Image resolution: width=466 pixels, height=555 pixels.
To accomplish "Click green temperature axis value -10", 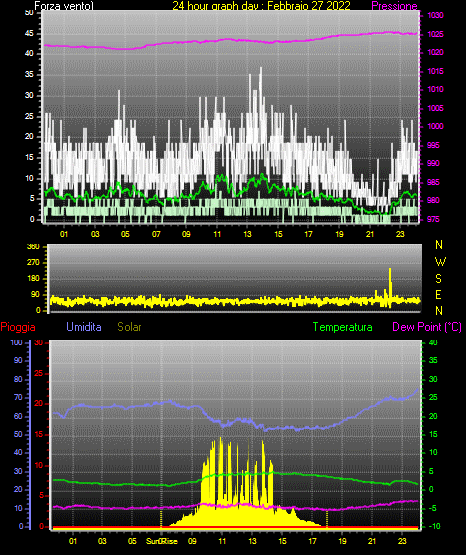I will pos(434,526).
